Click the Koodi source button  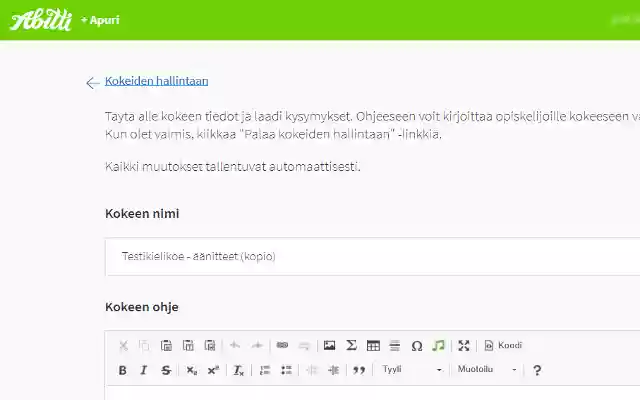[x=503, y=345]
